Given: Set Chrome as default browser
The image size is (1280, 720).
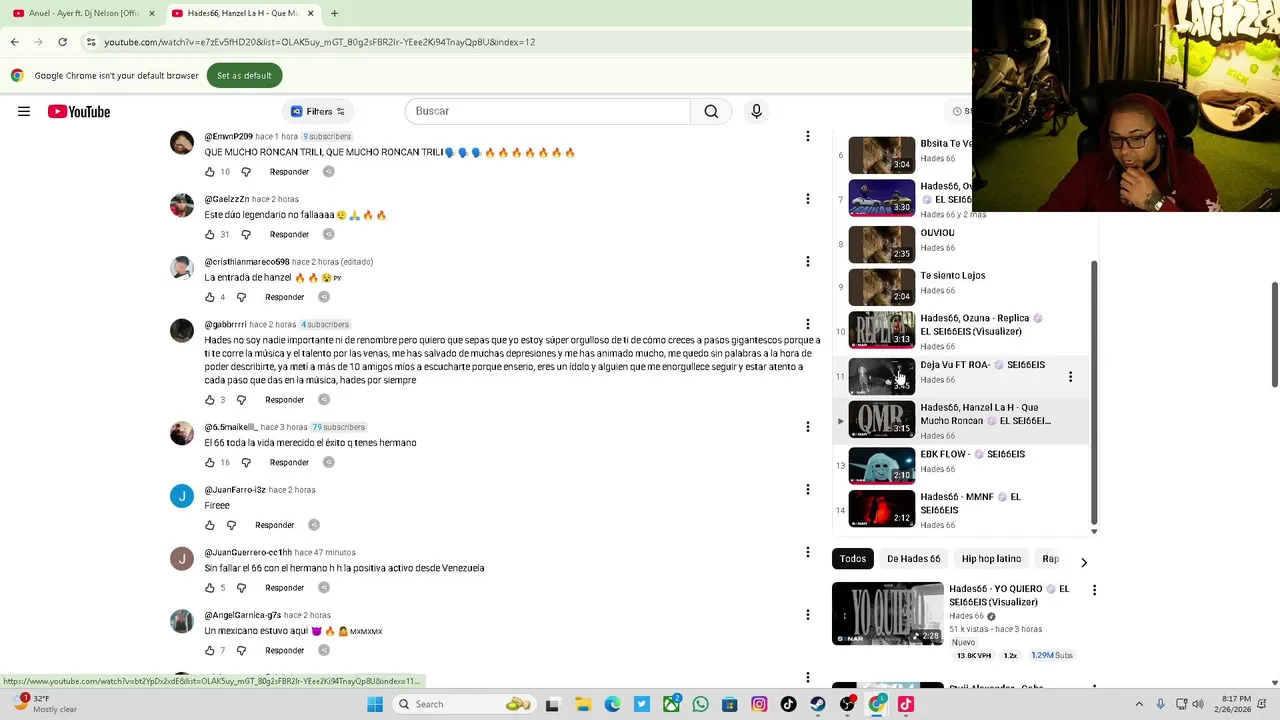Looking at the screenshot, I should (244, 75).
